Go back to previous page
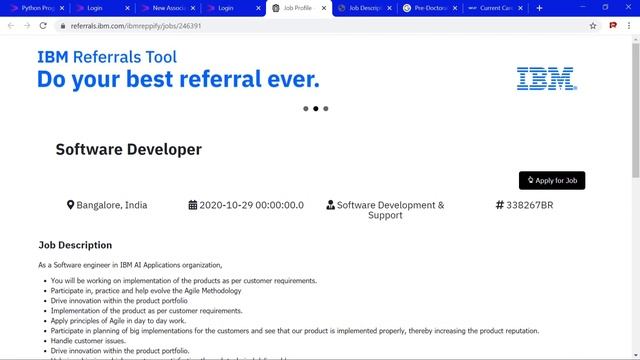Image resolution: width=640 pixels, height=360 pixels. pyautogui.click(x=11, y=26)
